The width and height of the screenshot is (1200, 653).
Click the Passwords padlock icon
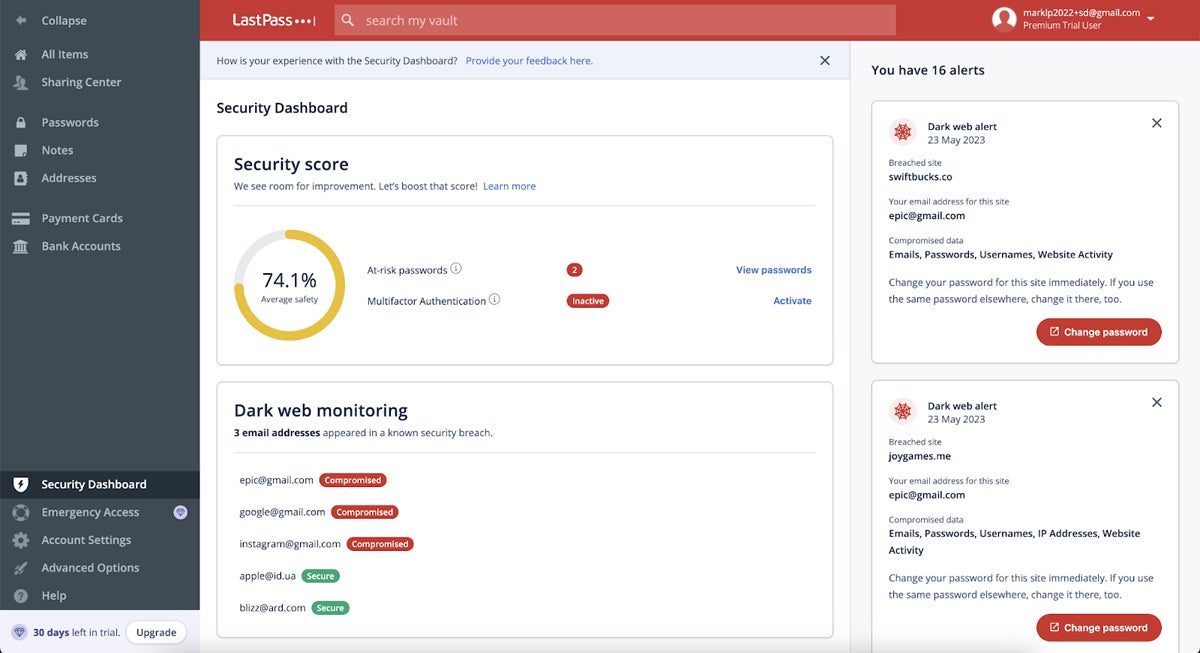pos(21,123)
